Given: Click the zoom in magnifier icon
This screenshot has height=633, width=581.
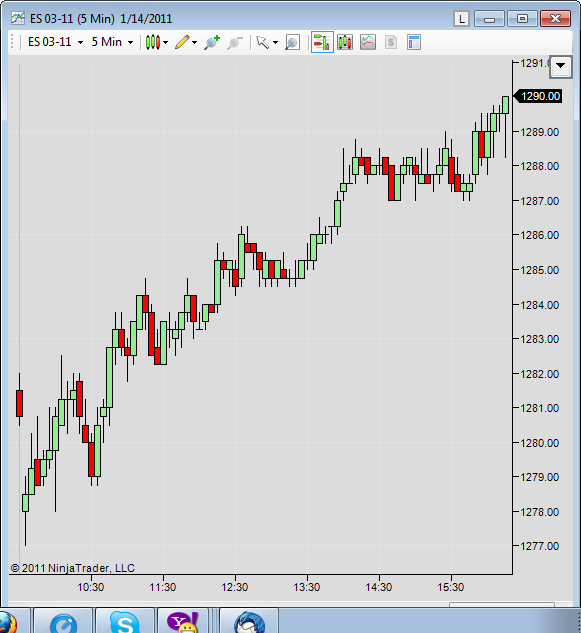Looking at the screenshot, I should (212, 42).
